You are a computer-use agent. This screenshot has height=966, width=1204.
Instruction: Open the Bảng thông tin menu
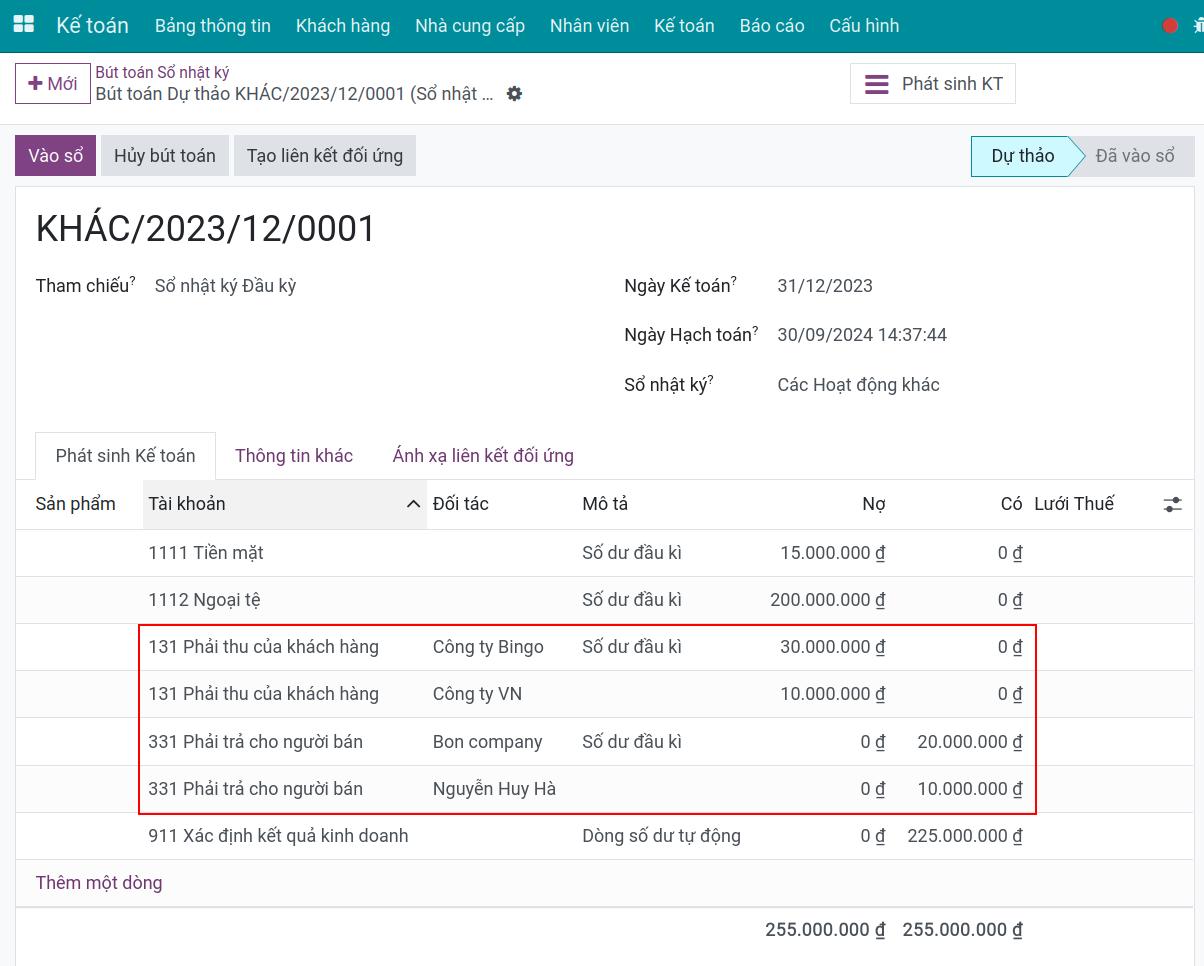pos(213,26)
